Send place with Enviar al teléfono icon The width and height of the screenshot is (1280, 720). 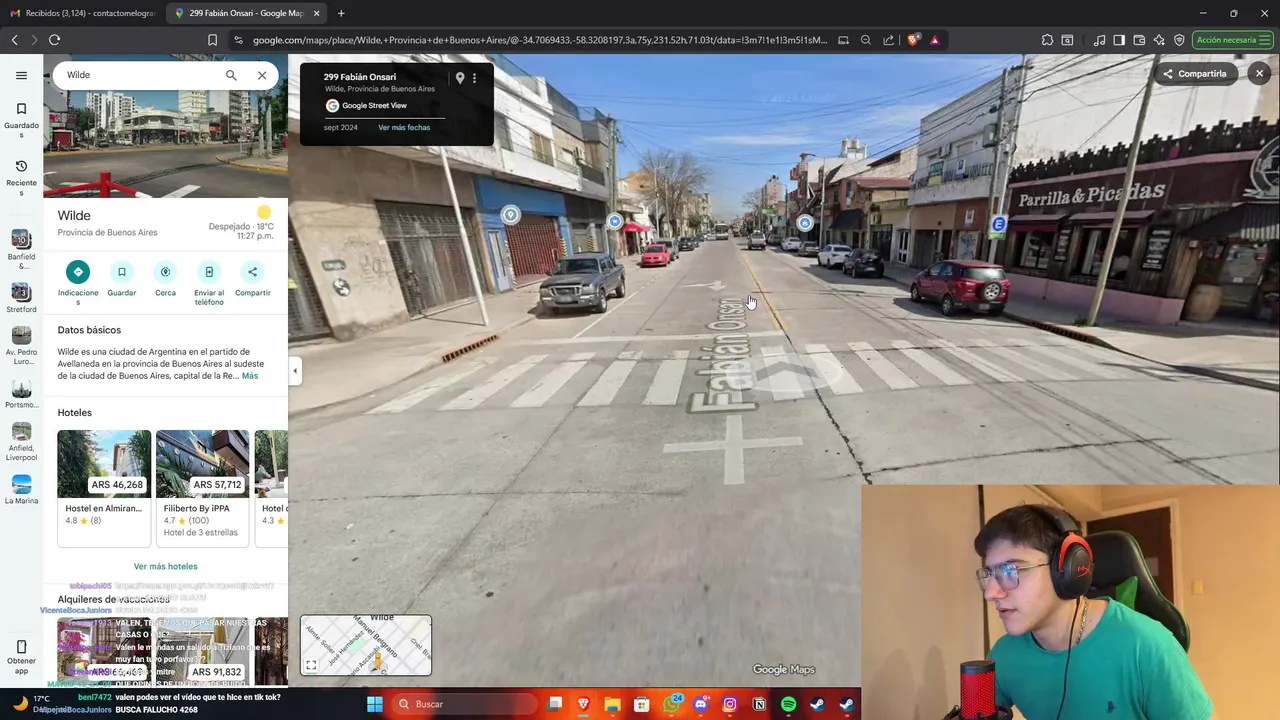click(209, 272)
